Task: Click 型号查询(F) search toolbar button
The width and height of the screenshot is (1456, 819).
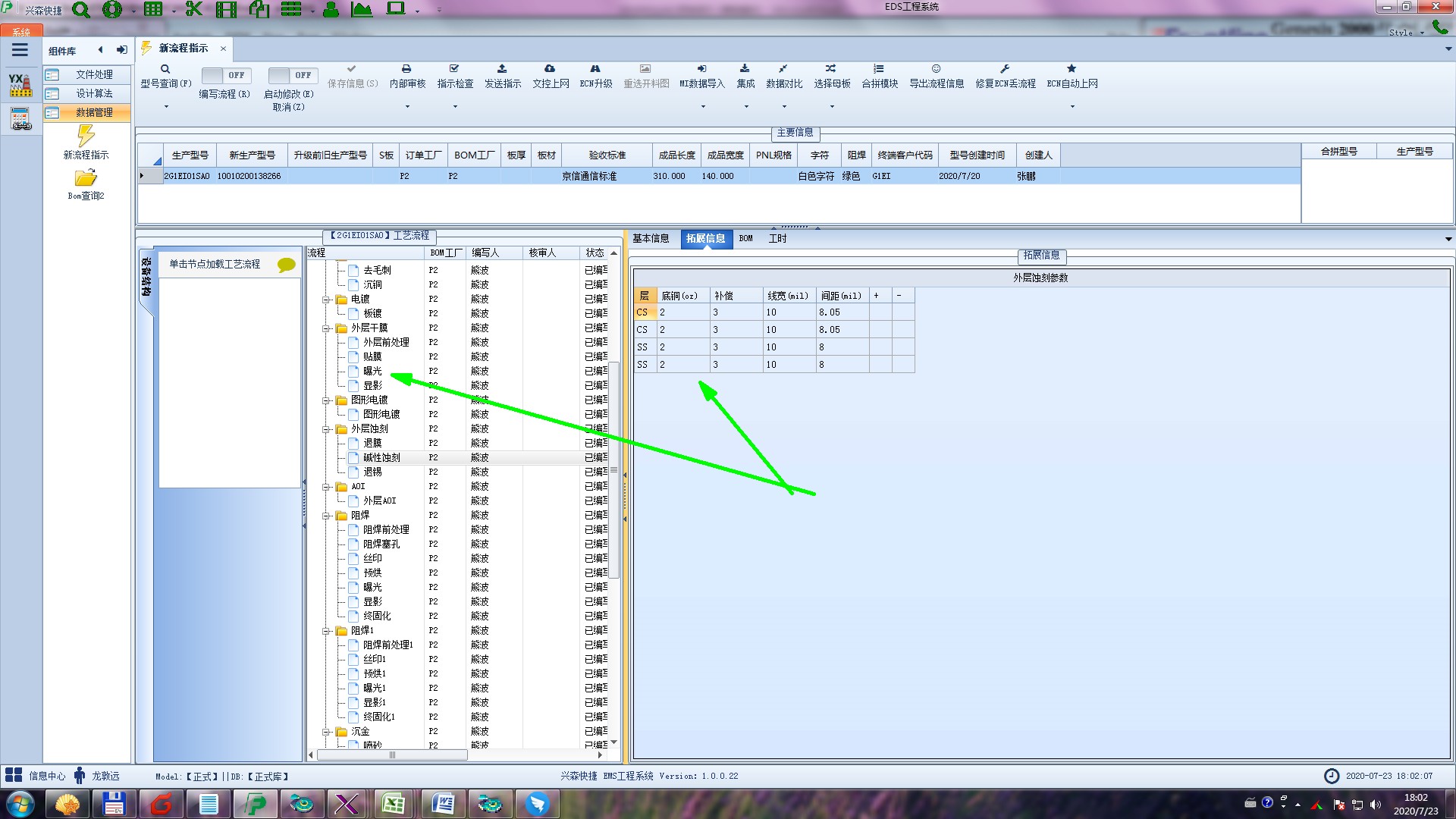Action: [x=165, y=77]
